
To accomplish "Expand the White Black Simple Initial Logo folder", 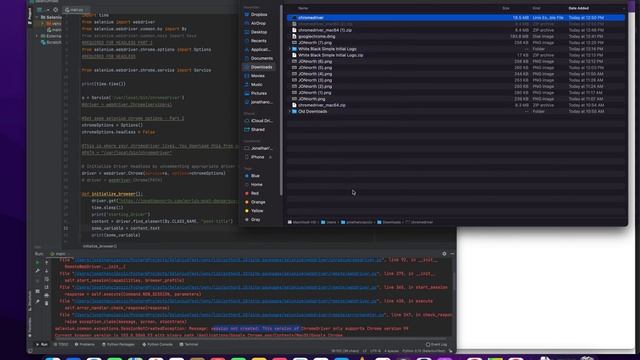I will click(290, 49).
